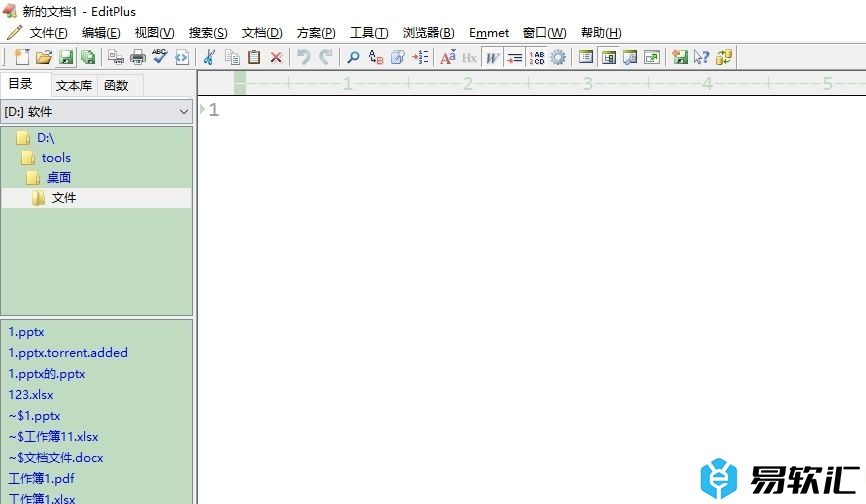Image resolution: width=866 pixels, height=504 pixels.
Task: Open the 视图(V) menu
Action: point(155,33)
